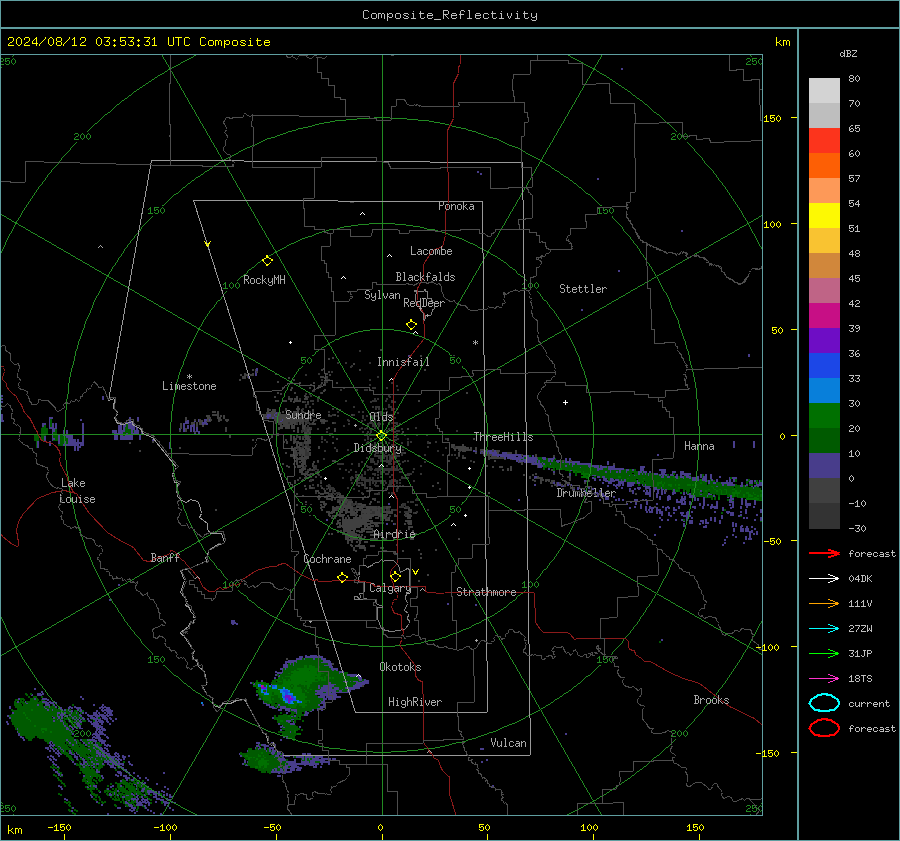This screenshot has height=841, width=900.
Task: Click the Strathmore city label
Action: coord(486,592)
